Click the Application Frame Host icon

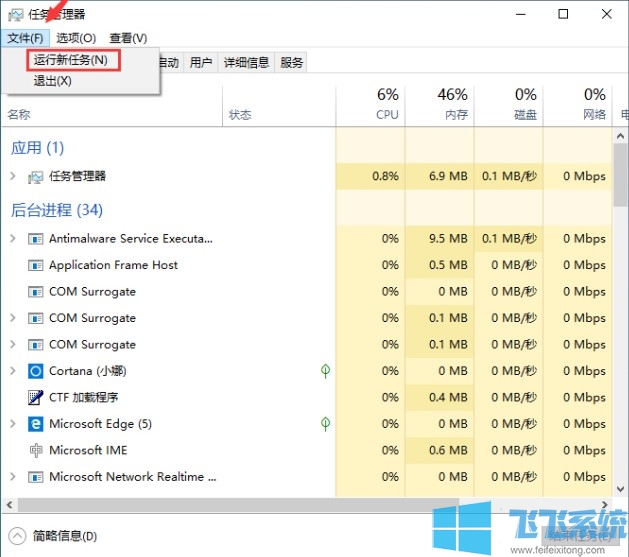tap(35, 265)
